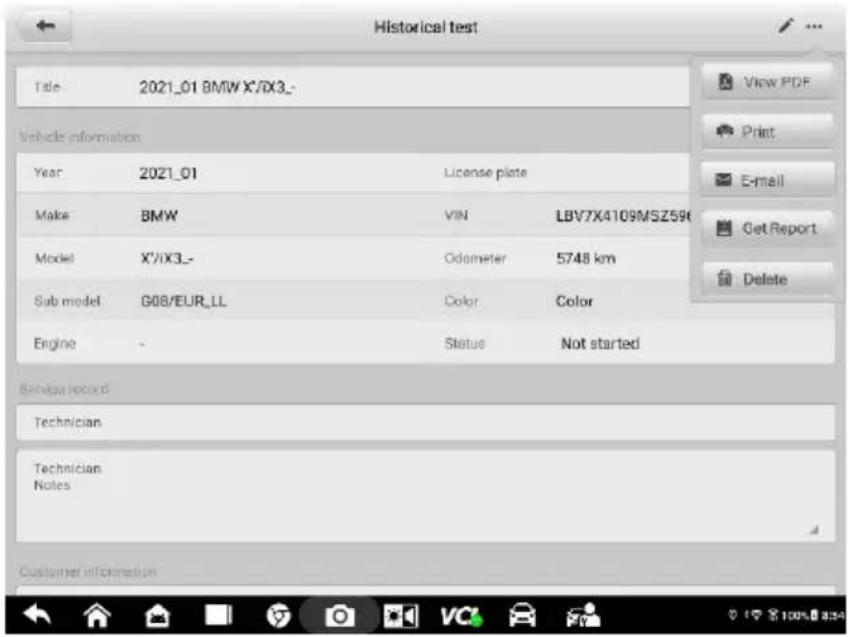Click the Color field value
848x637 pixels.
(x=574, y=301)
